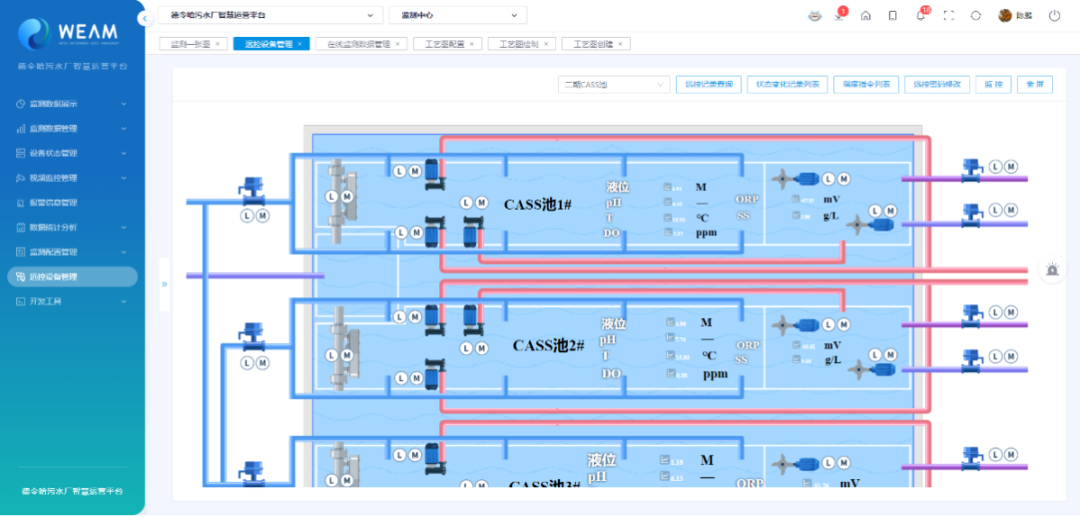This screenshot has width=1080, height=517.
Task: Select the CASS池1# inlet valve icon
Action: (x=251, y=191)
